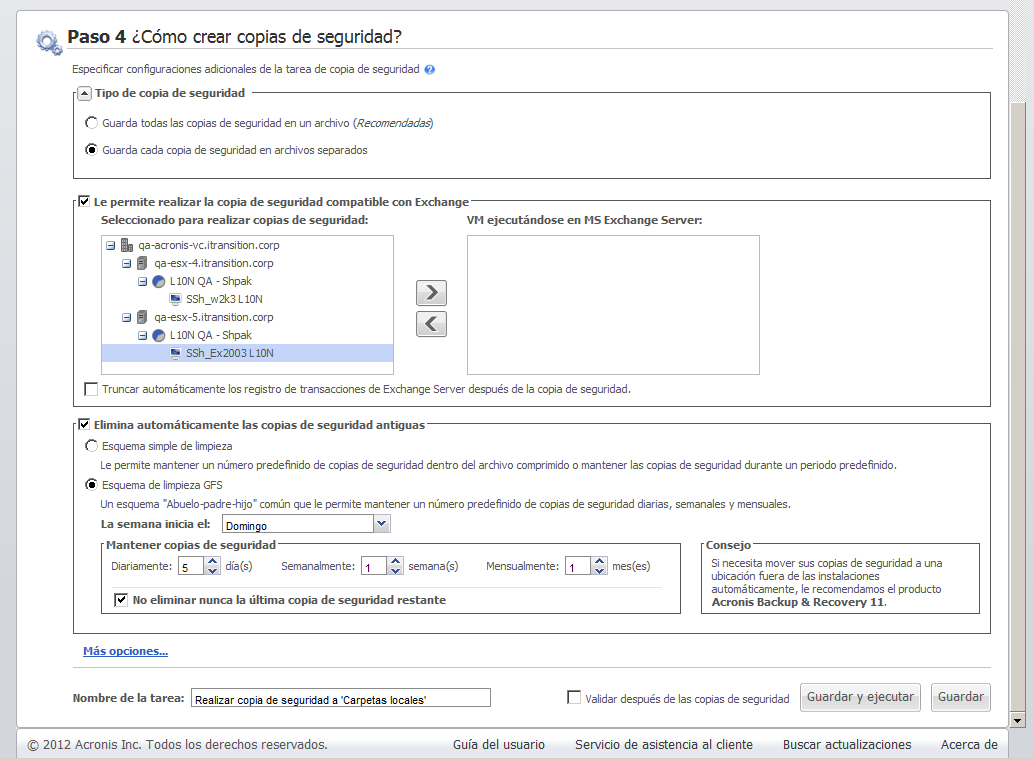Click the qa-acronis-vc.itransition.corp server icon

(127, 245)
